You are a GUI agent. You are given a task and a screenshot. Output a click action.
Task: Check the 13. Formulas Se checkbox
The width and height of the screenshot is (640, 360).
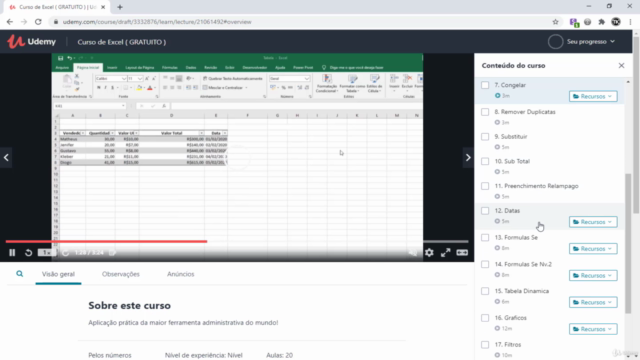point(485,238)
